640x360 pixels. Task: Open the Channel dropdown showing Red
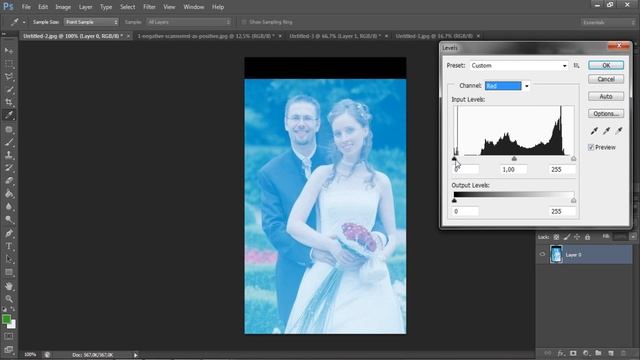pyautogui.click(x=507, y=86)
